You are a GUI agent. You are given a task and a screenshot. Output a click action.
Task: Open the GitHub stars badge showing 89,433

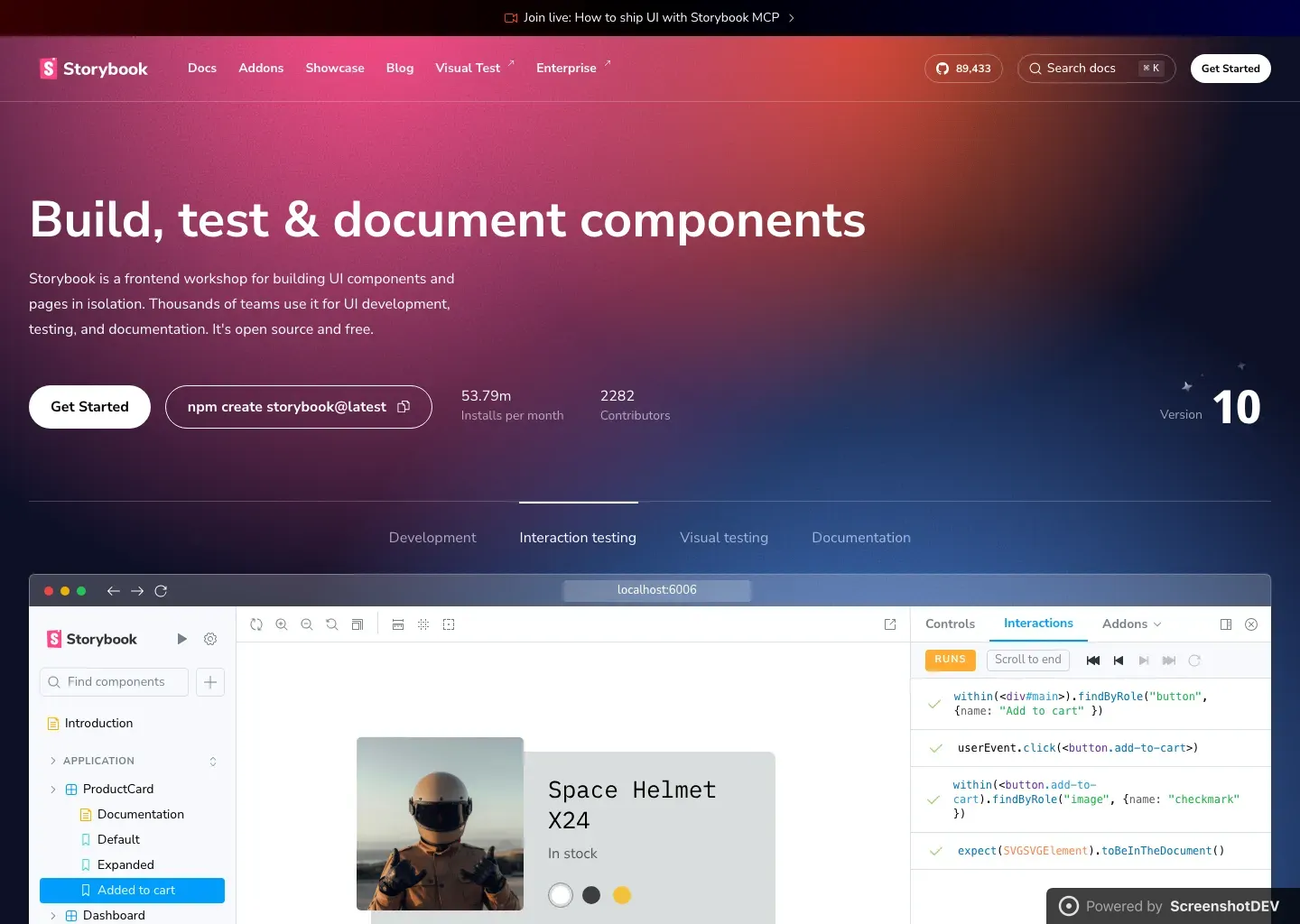click(963, 69)
